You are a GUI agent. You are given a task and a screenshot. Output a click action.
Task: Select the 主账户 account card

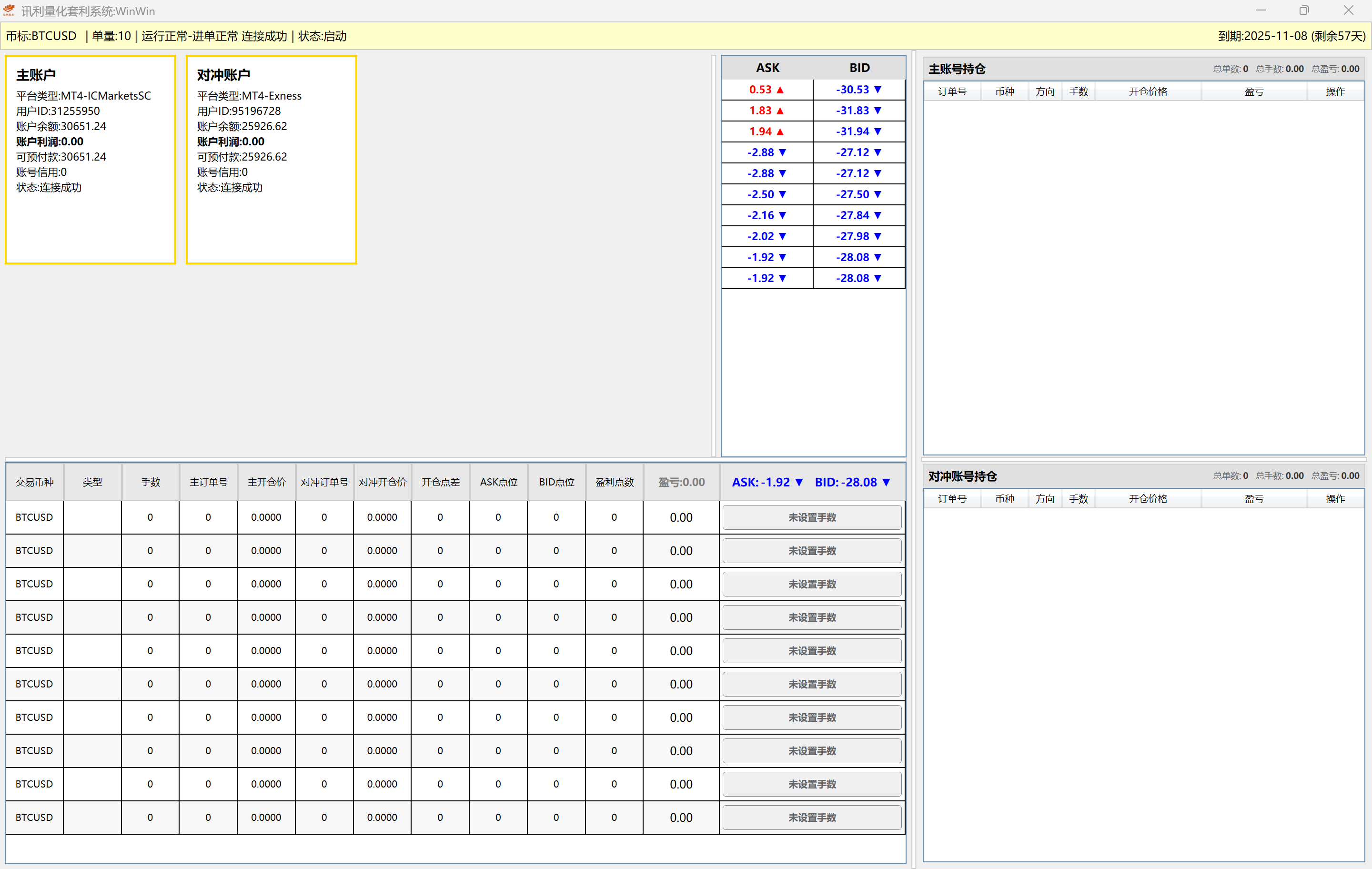[90, 160]
